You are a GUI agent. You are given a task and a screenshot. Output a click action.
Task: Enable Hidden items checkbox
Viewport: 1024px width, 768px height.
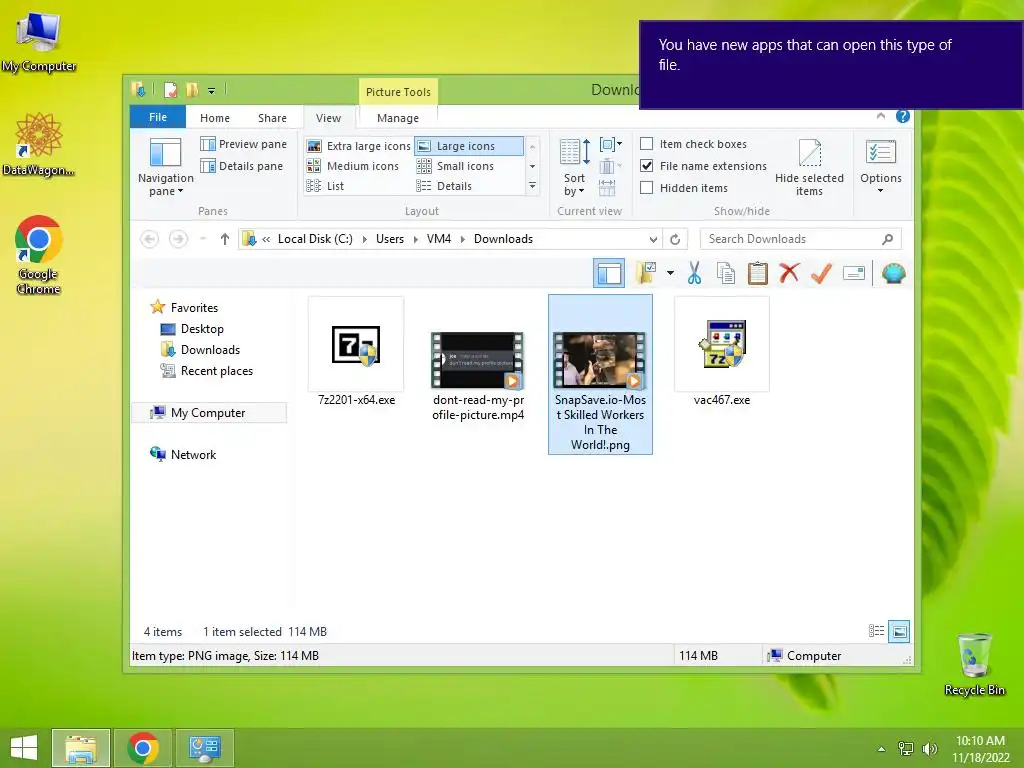[x=647, y=188]
